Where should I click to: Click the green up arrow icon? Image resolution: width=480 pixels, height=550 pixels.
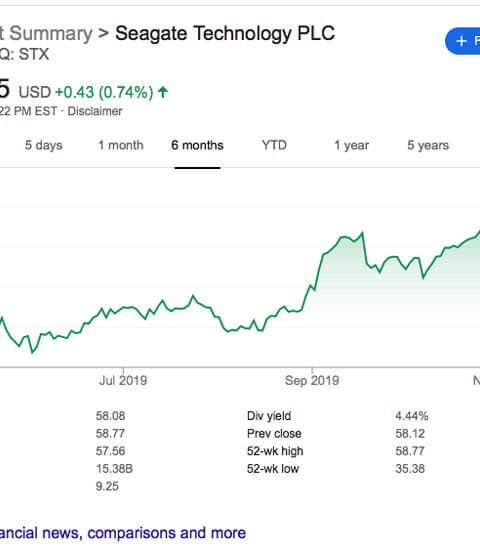click(x=163, y=92)
